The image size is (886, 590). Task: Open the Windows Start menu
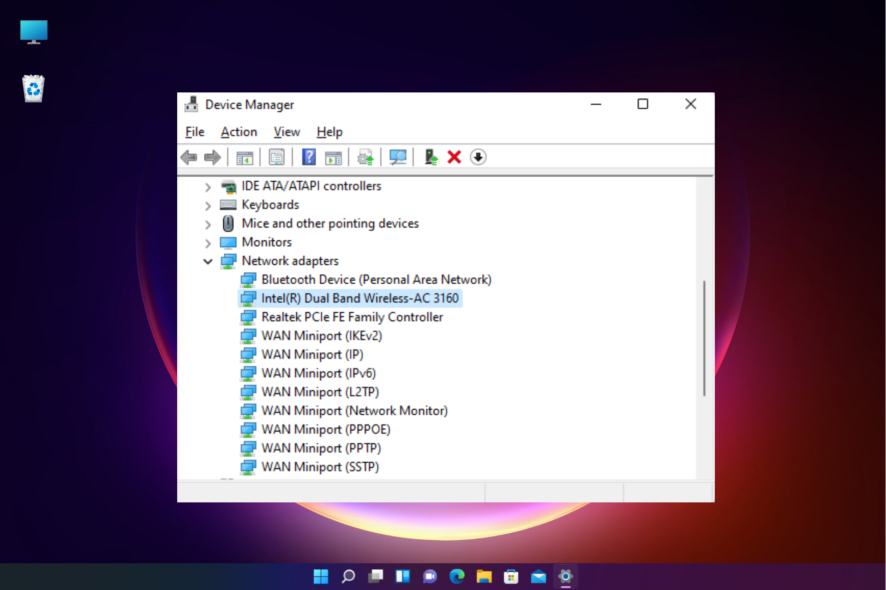(x=321, y=576)
